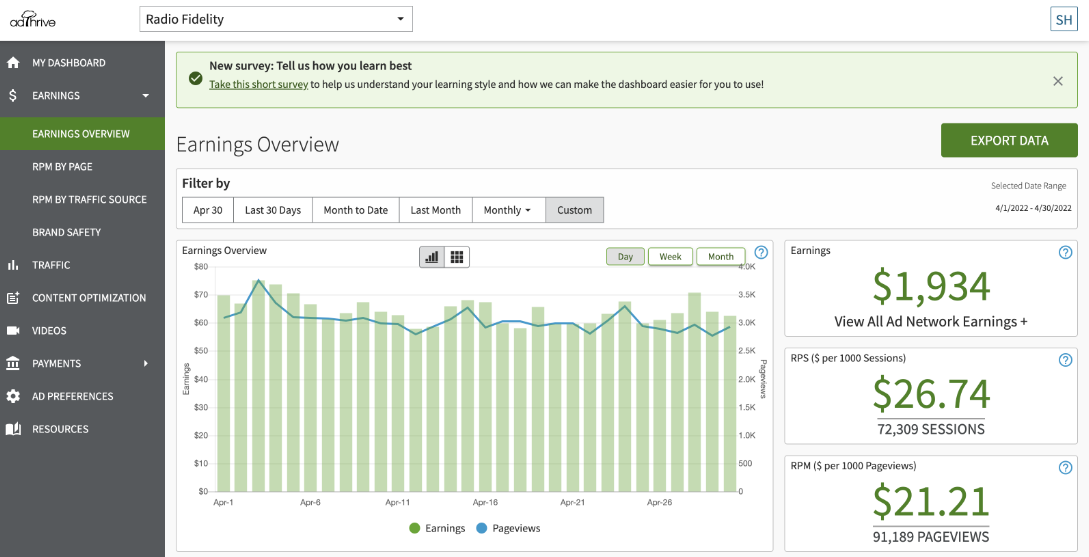The height and width of the screenshot is (557, 1089).
Task: Open Brand Safety page
Action: pyautogui.click(x=67, y=232)
